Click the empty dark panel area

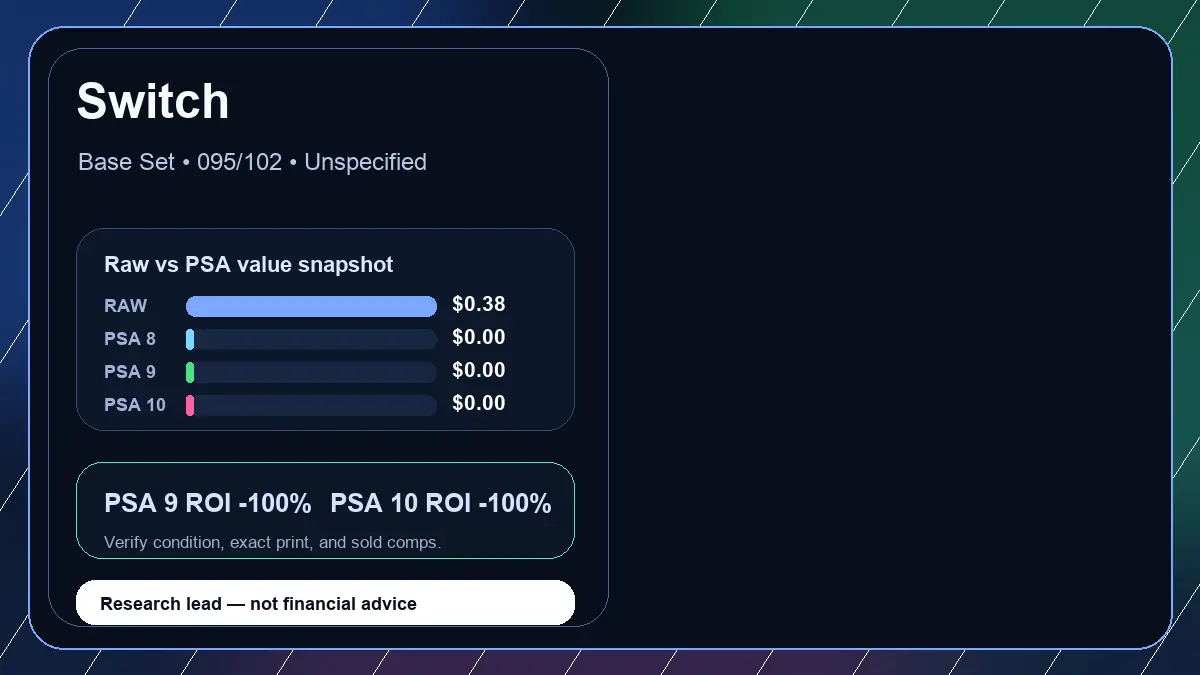tap(890, 337)
